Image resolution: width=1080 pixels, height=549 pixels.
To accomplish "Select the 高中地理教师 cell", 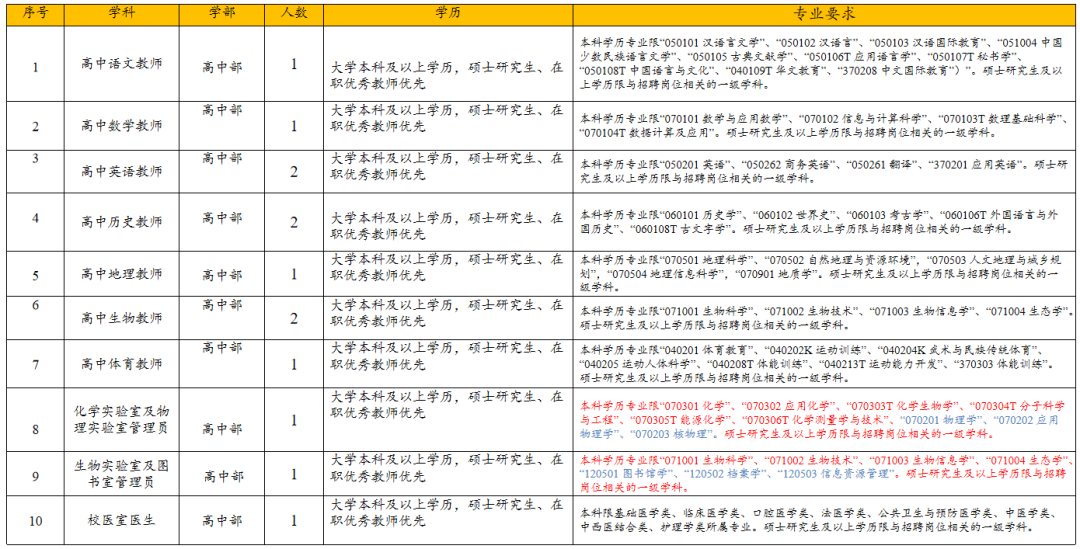I will [x=121, y=273].
